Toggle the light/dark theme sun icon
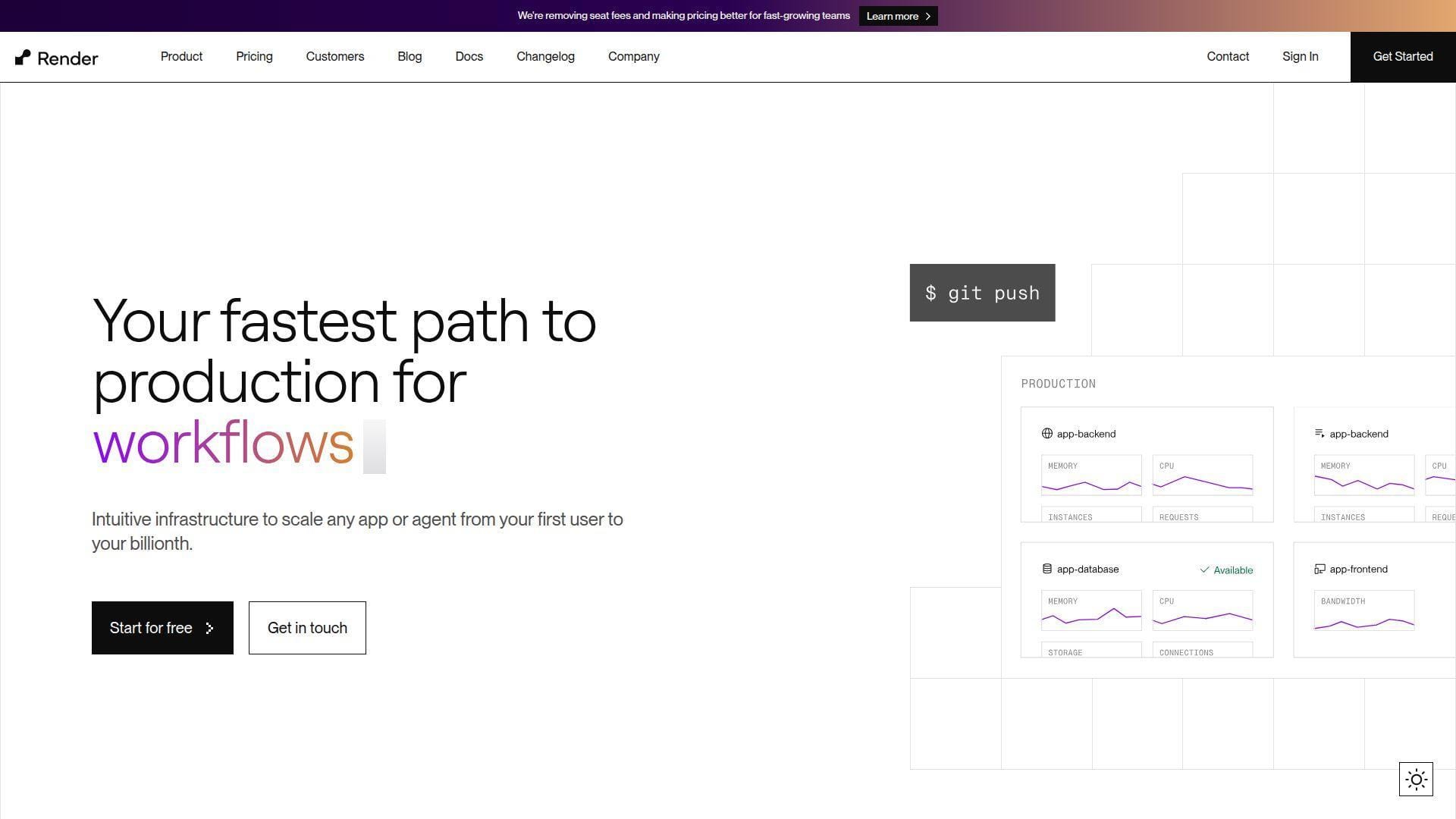 click(x=1416, y=779)
